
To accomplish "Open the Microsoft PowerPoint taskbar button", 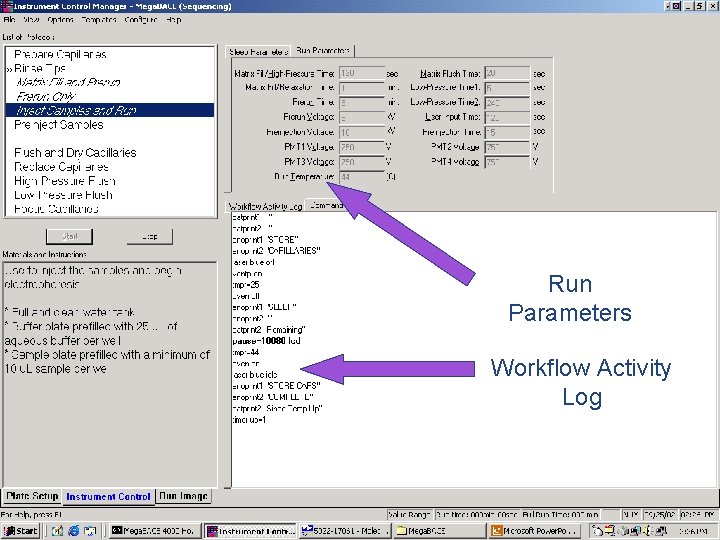I will 535,531.
